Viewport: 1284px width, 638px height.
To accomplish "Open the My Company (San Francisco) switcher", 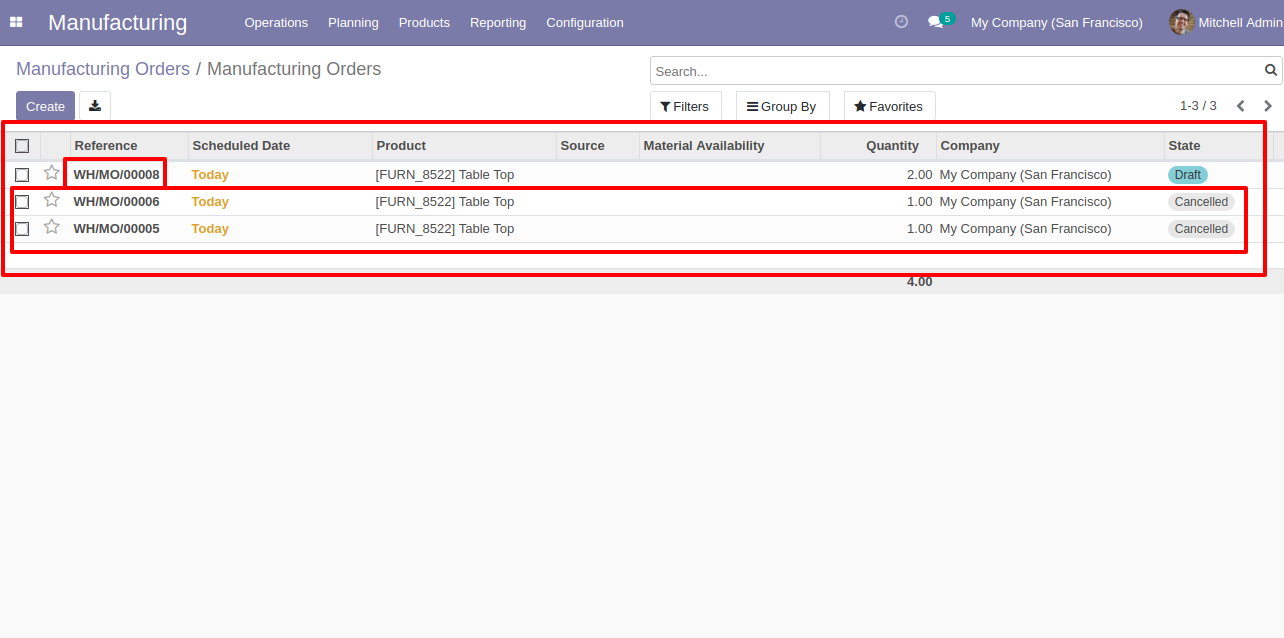I will tap(1056, 22).
